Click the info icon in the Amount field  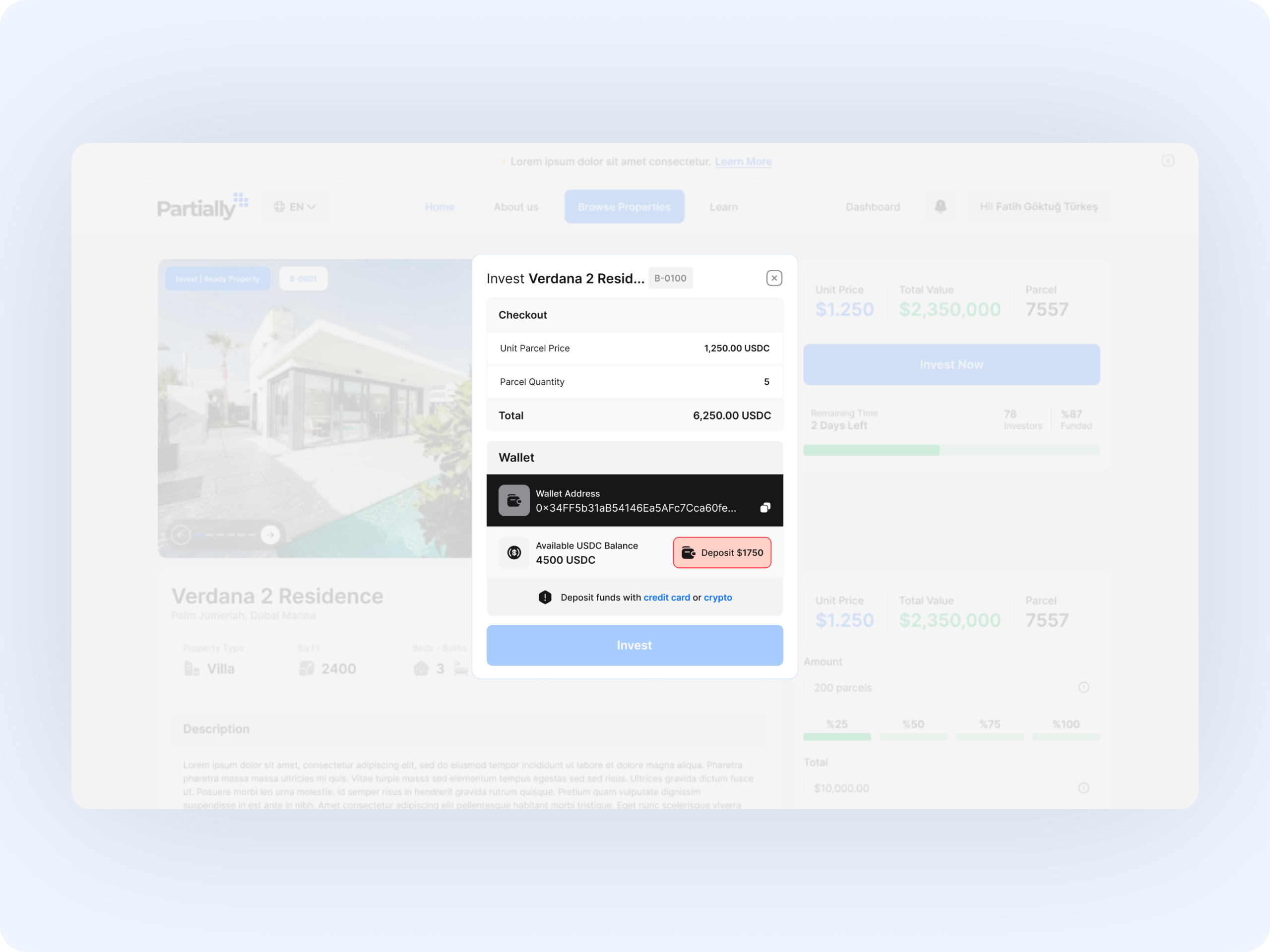coord(1083,688)
